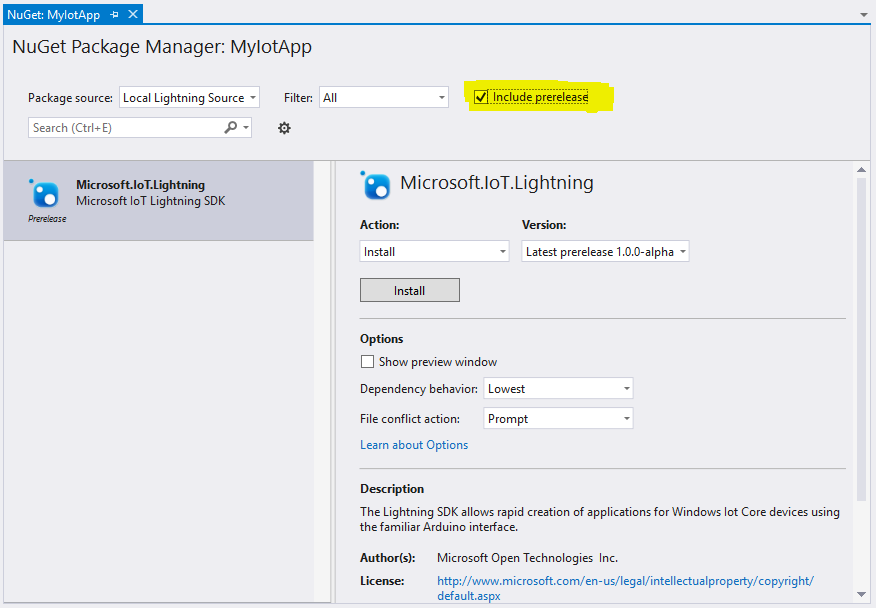Click Microsoft Open Technologies Inc. author text
This screenshot has width=876, height=608.
527,558
